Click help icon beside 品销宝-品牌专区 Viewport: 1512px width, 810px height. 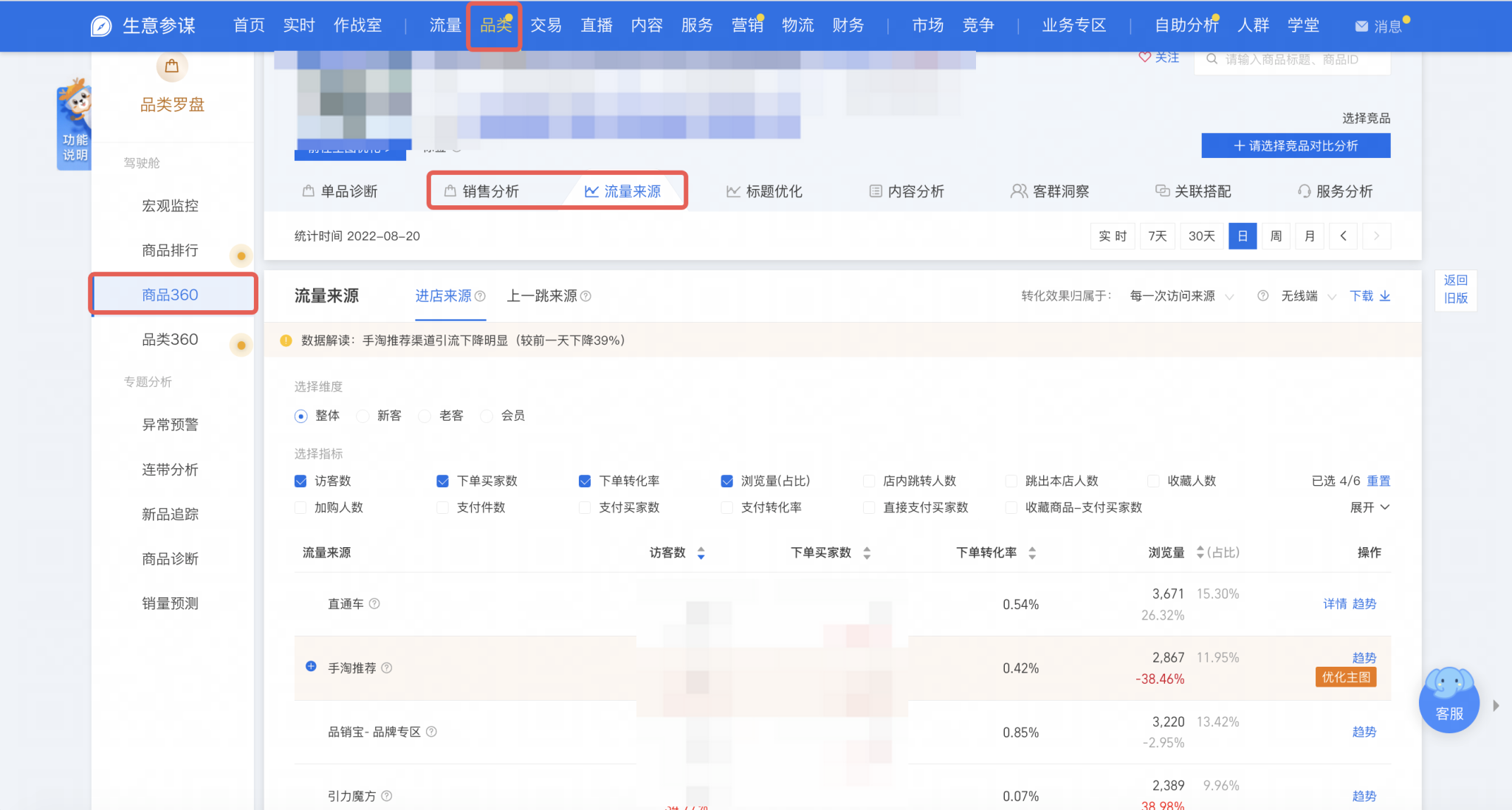[x=432, y=732]
